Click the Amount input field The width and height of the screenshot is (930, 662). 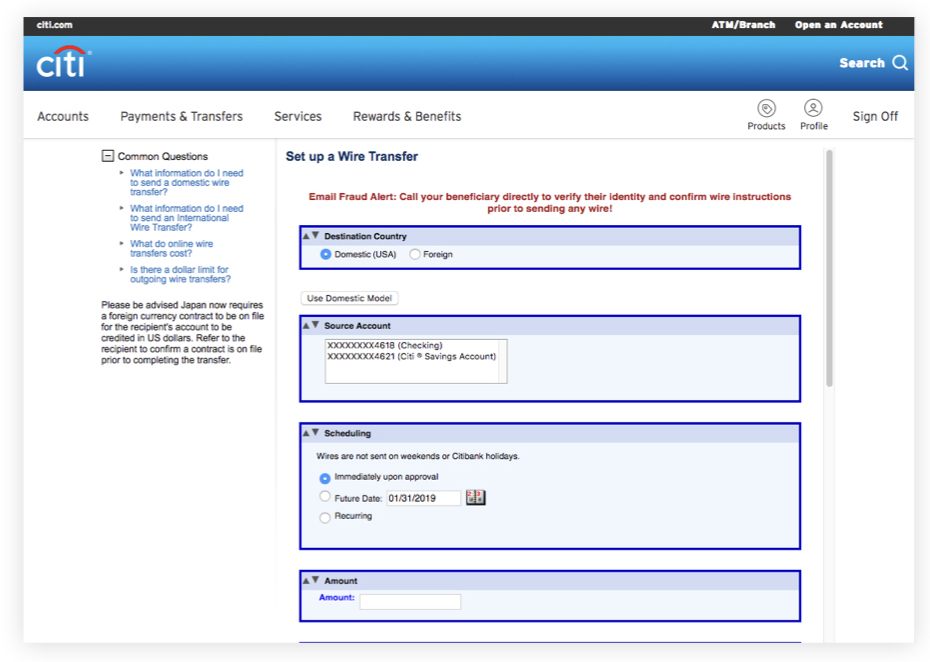pyautogui.click(x=410, y=602)
